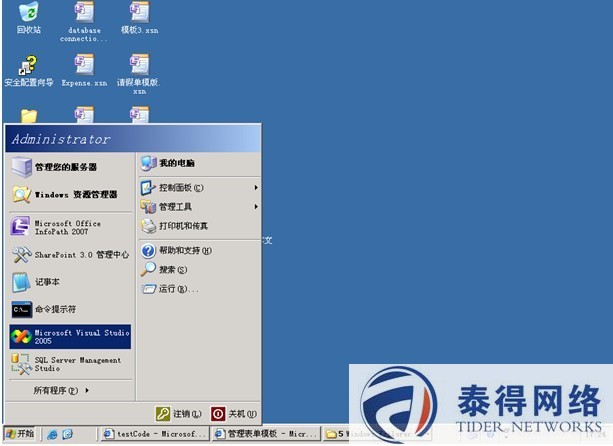This screenshot has height=446, width=613.
Task: Launch Internet Explorer from quick launch
Action: tap(52, 434)
